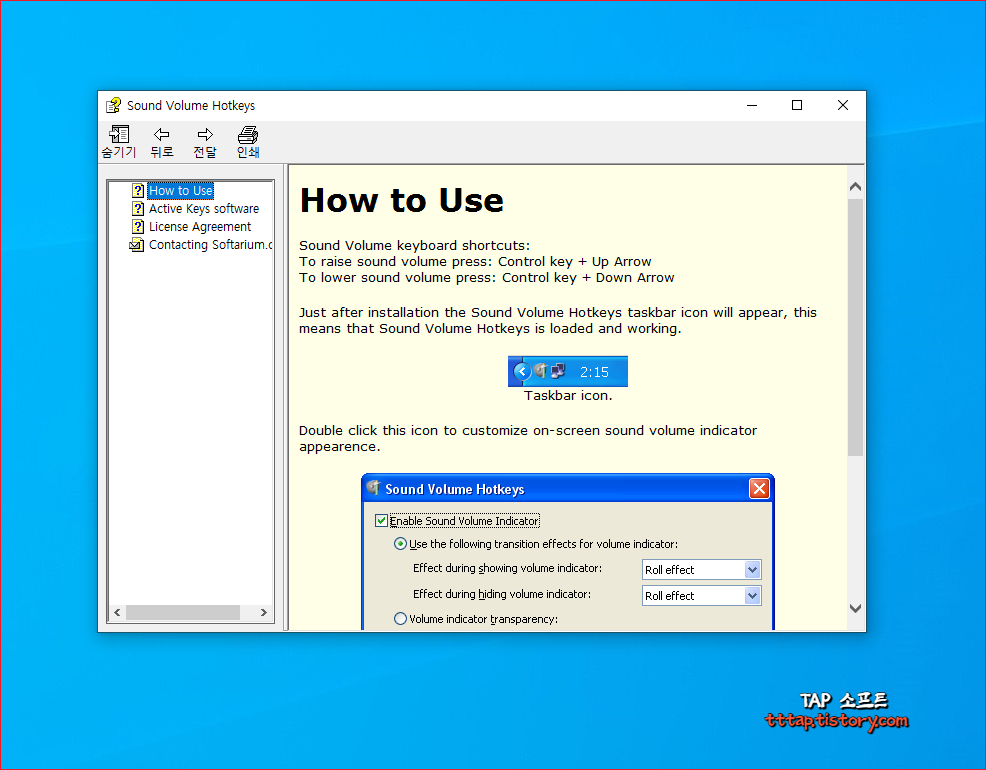The image size is (986, 770).
Task: Go forward with the 전달 arrow button
Action: 205,141
